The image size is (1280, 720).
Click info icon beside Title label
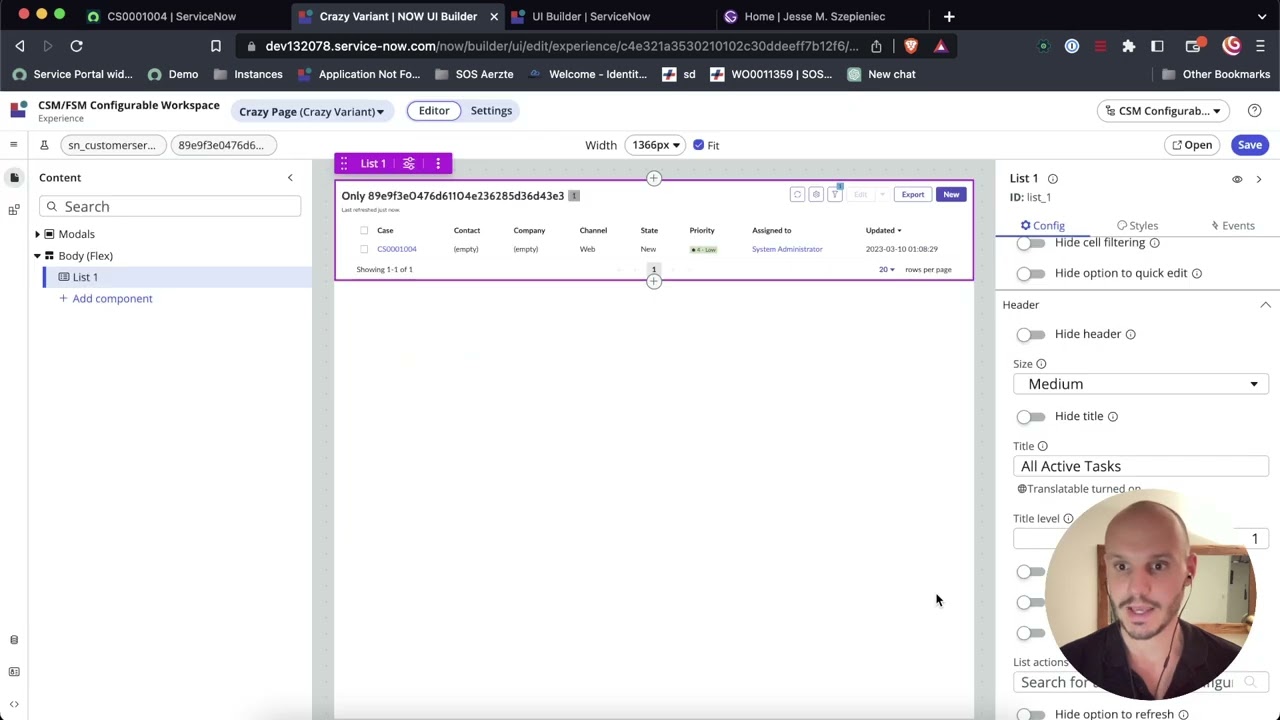point(1042,446)
